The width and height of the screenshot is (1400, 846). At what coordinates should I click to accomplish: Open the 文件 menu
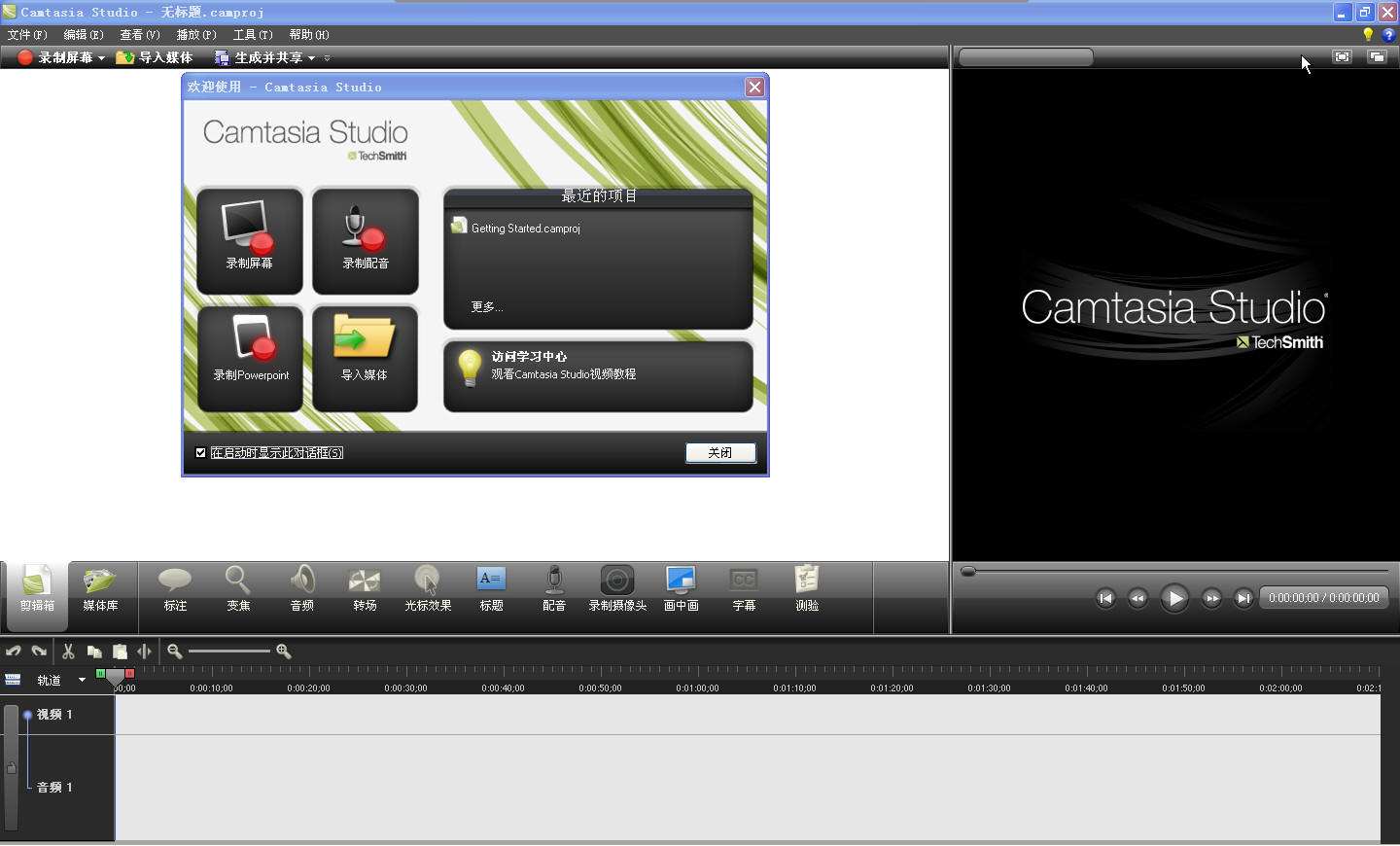pyautogui.click(x=27, y=35)
